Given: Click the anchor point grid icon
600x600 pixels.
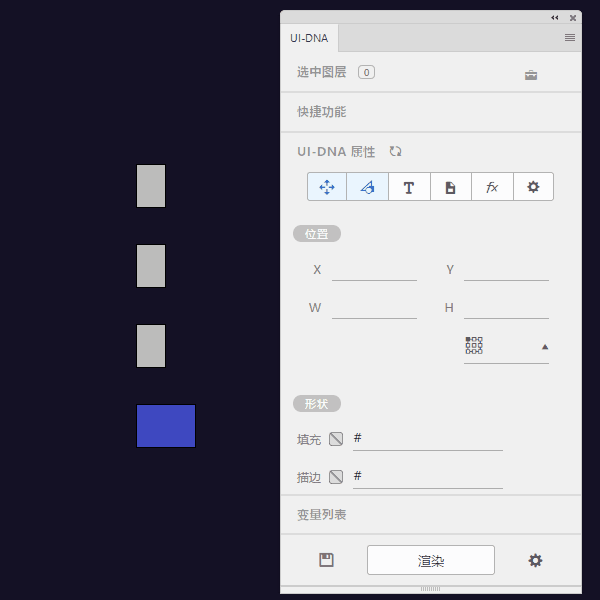Looking at the screenshot, I should [474, 346].
